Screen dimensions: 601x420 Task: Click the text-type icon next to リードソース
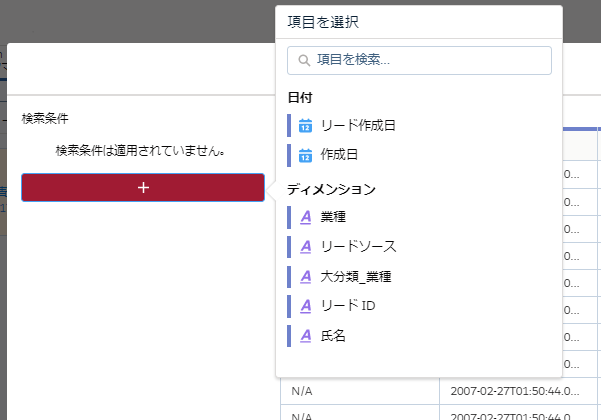click(x=306, y=246)
